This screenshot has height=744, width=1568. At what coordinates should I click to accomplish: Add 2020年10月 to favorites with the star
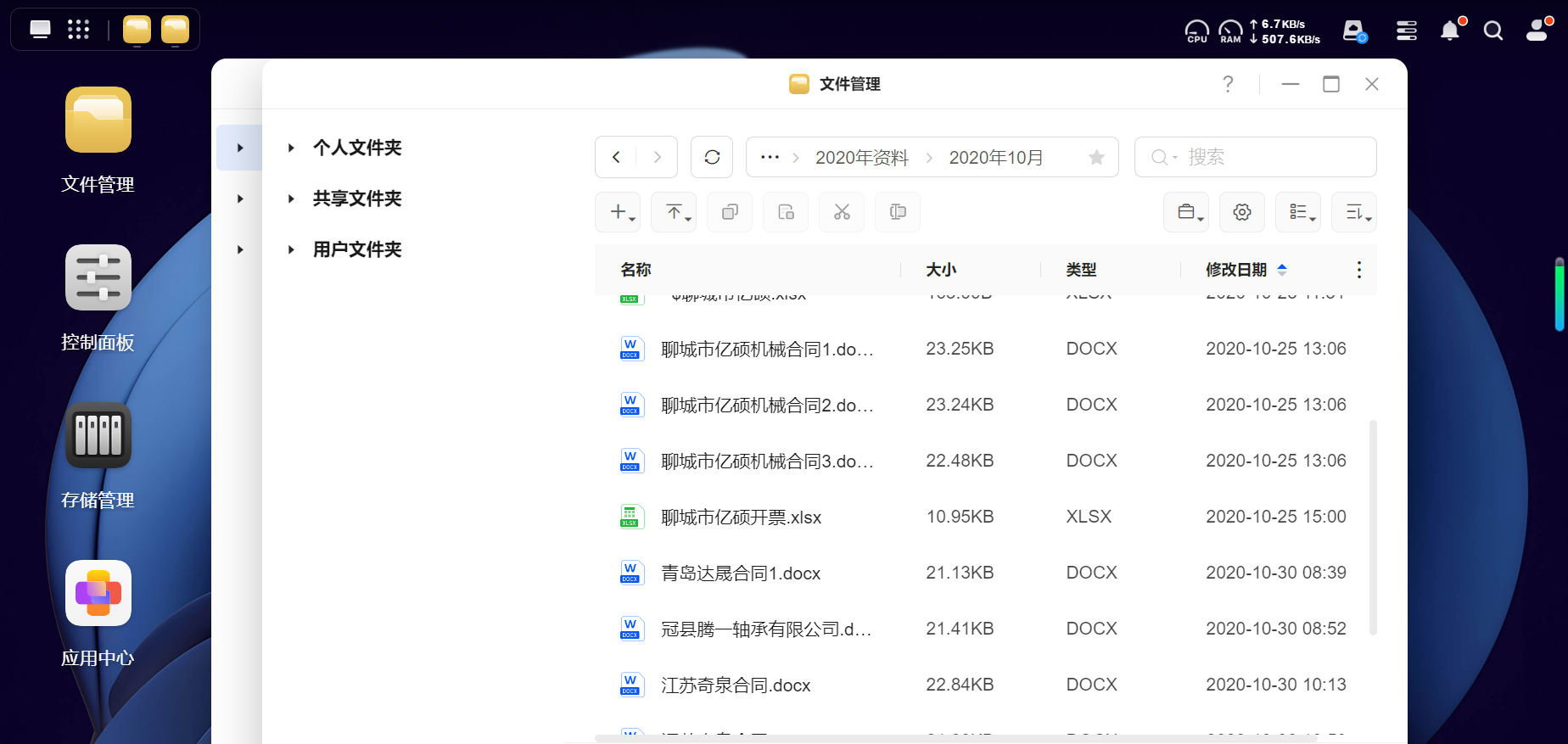(x=1096, y=157)
